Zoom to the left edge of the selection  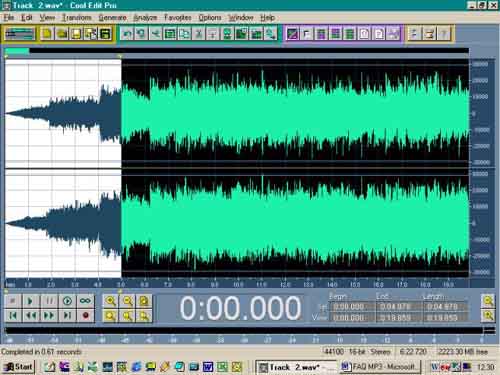tap(127, 315)
